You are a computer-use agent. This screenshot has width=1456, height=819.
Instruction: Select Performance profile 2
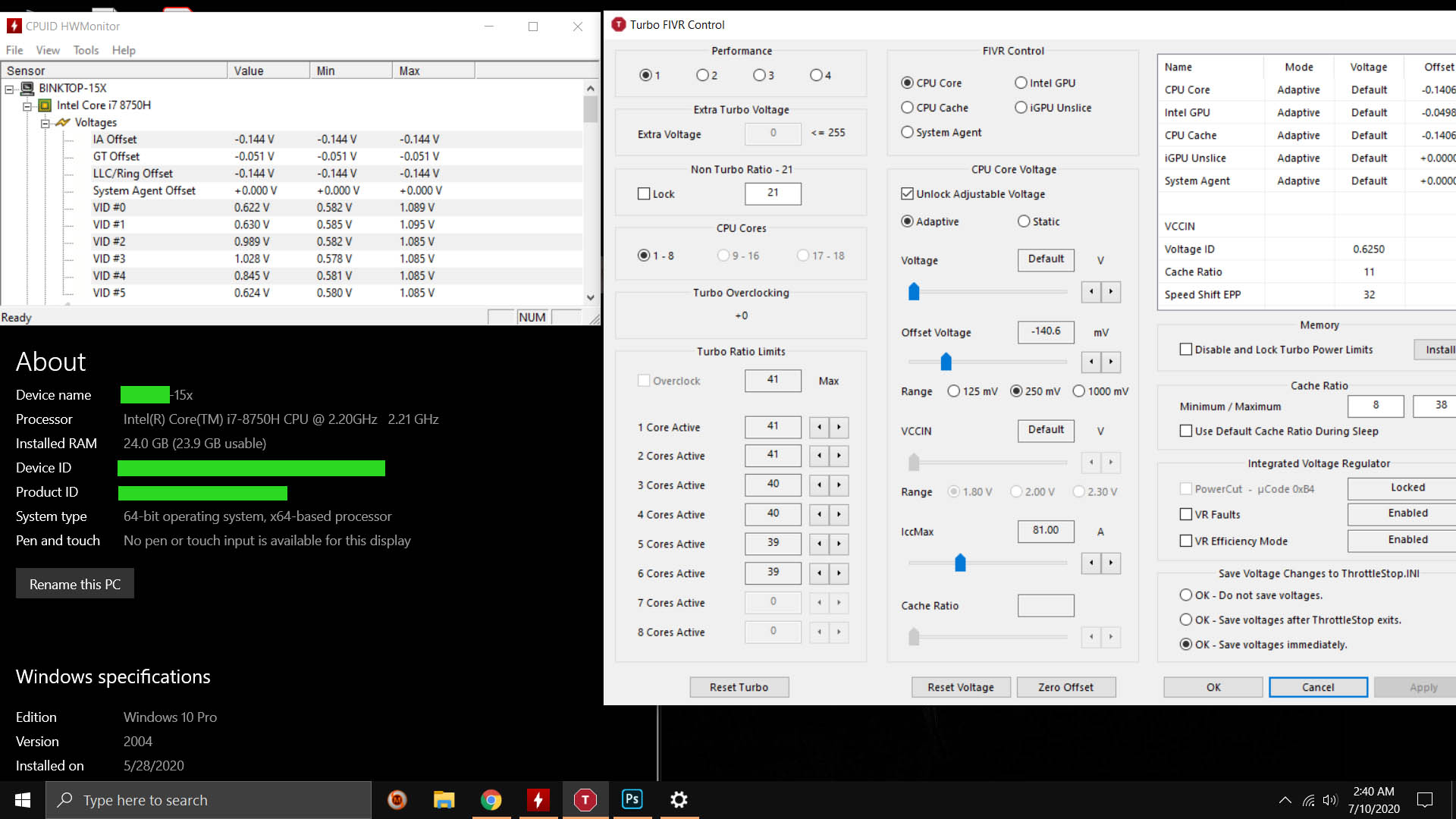coord(702,75)
